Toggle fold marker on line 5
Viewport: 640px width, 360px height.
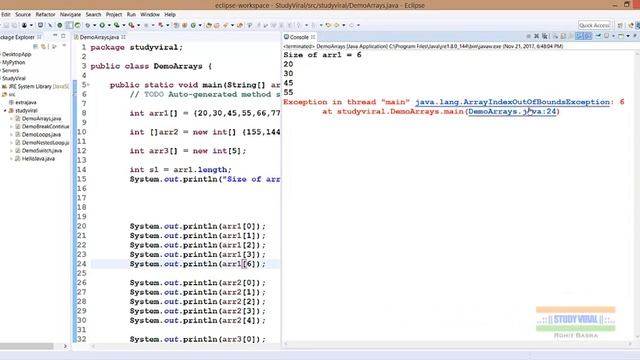[x=88, y=85]
